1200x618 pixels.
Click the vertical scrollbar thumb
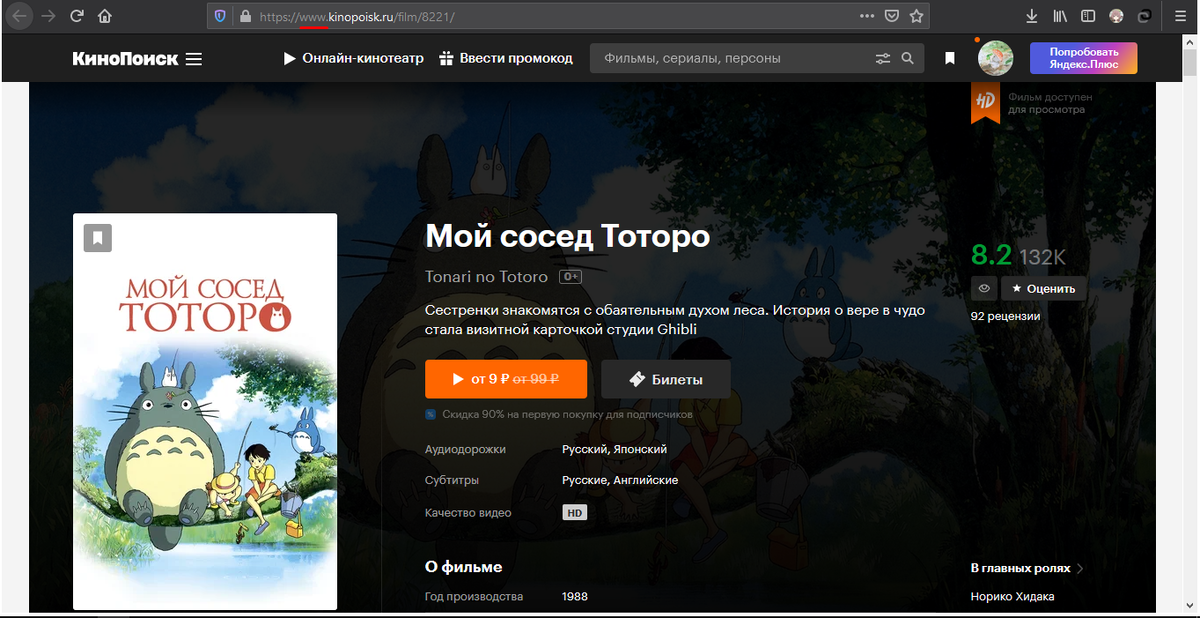point(1190,62)
